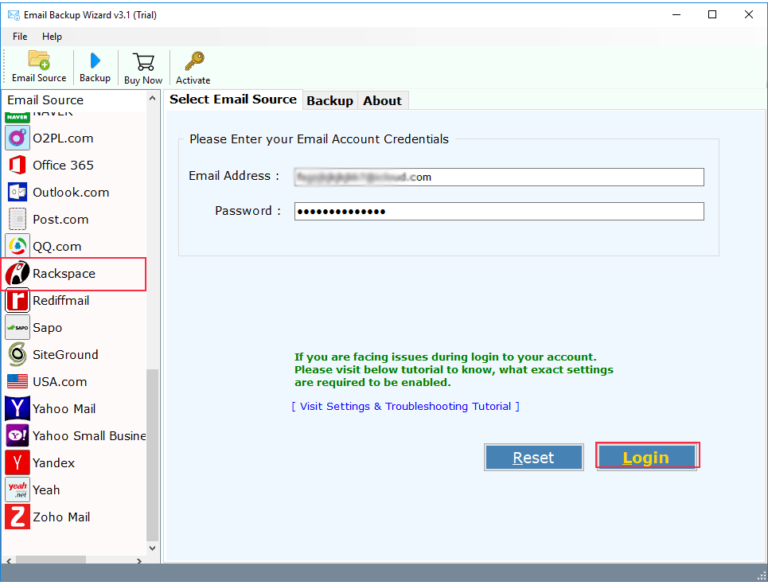Select the Yeah.net icon
Image resolution: width=768 pixels, height=585 pixels.
pos(17,489)
